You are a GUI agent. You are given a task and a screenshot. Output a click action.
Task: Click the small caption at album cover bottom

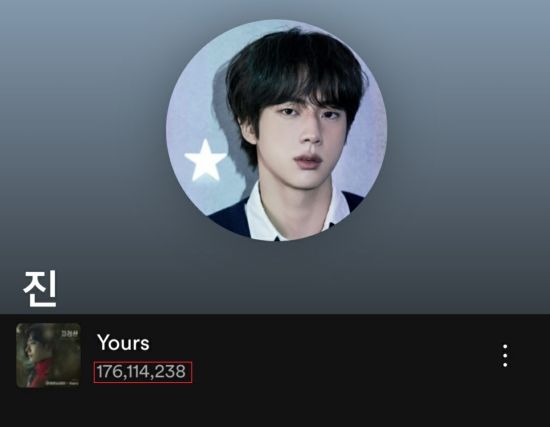click(60, 383)
